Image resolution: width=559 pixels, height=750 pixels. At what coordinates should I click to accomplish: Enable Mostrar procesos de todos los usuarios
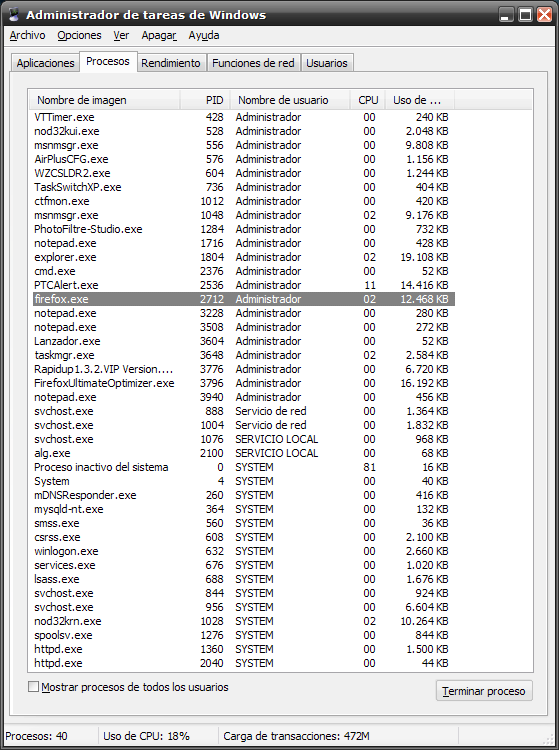tap(33, 687)
